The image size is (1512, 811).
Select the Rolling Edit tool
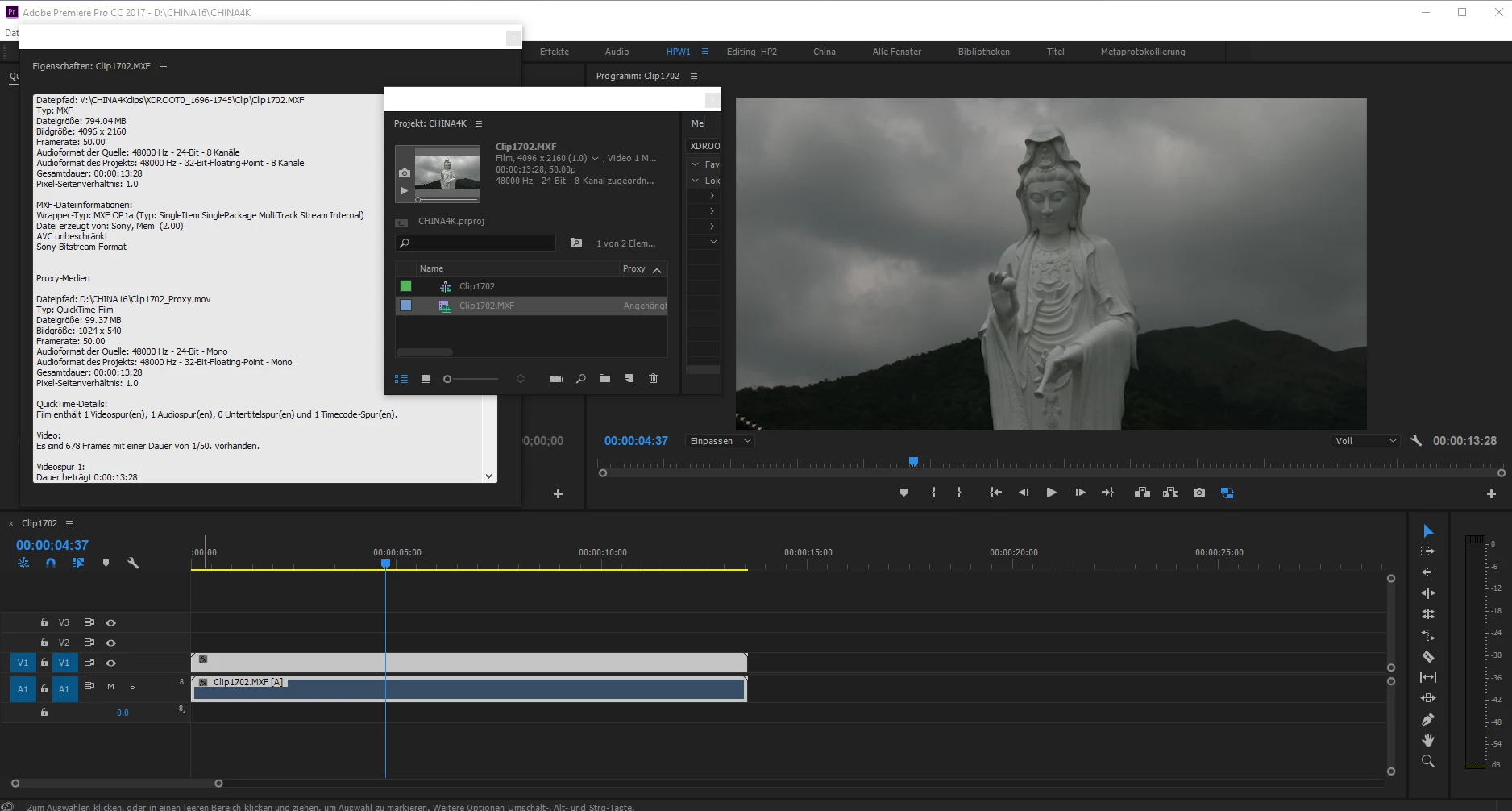(1428, 593)
